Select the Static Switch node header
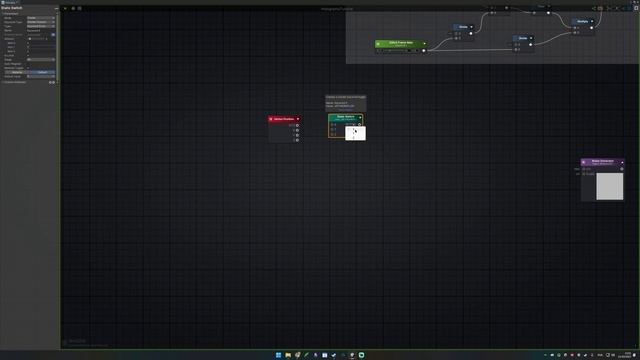This screenshot has height=360, width=640. pyautogui.click(x=345, y=118)
